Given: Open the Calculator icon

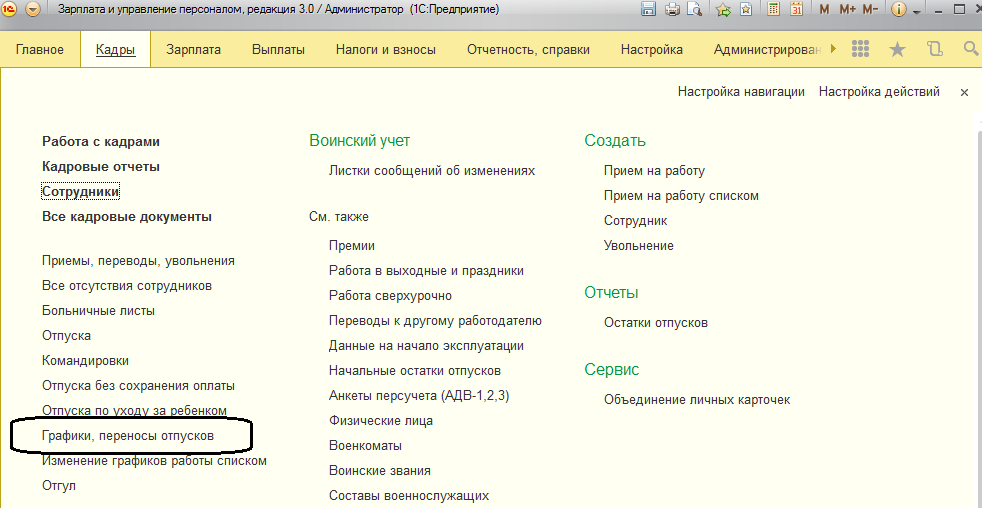Looking at the screenshot, I should pos(775,10).
